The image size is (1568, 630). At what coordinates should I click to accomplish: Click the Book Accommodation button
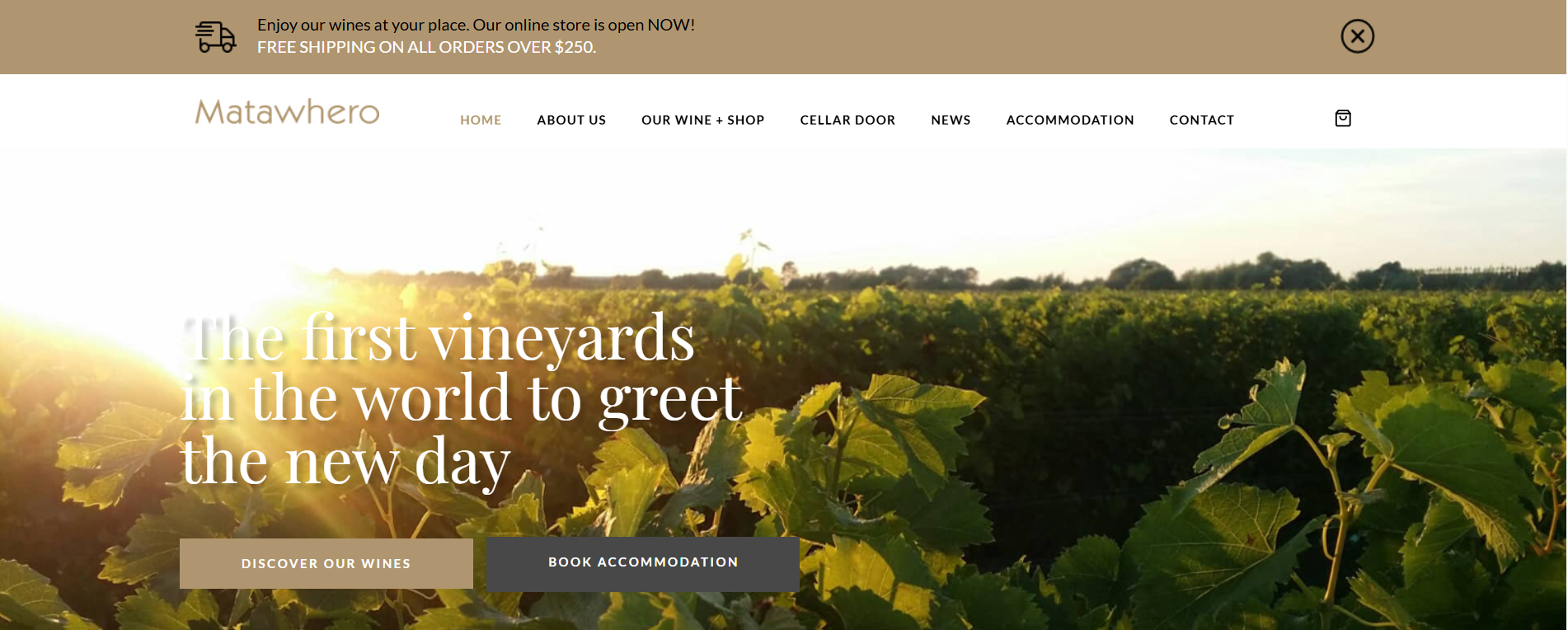coord(643,564)
